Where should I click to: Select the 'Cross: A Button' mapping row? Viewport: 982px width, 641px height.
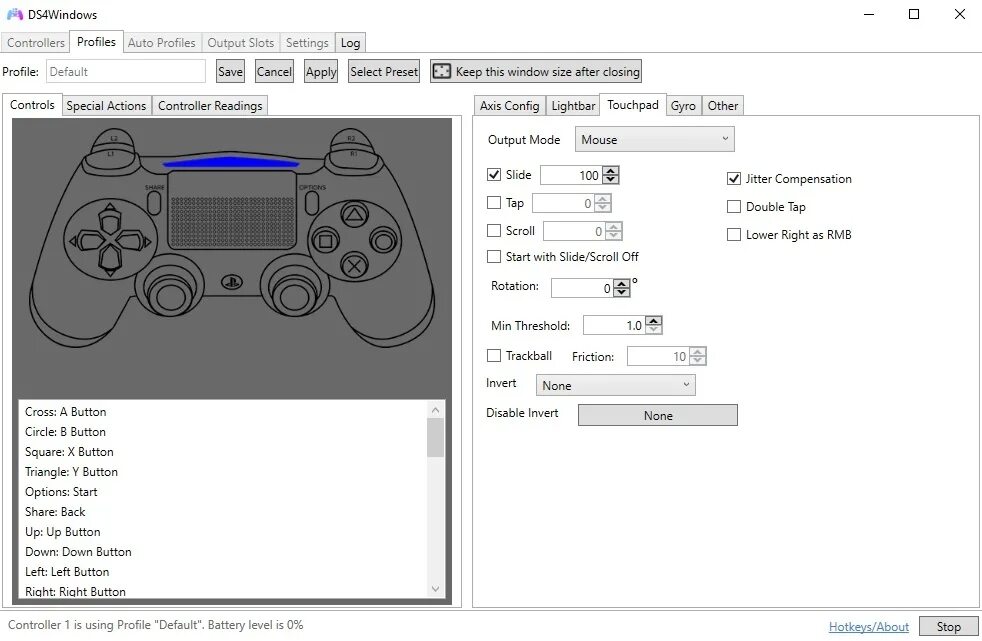tap(223, 412)
